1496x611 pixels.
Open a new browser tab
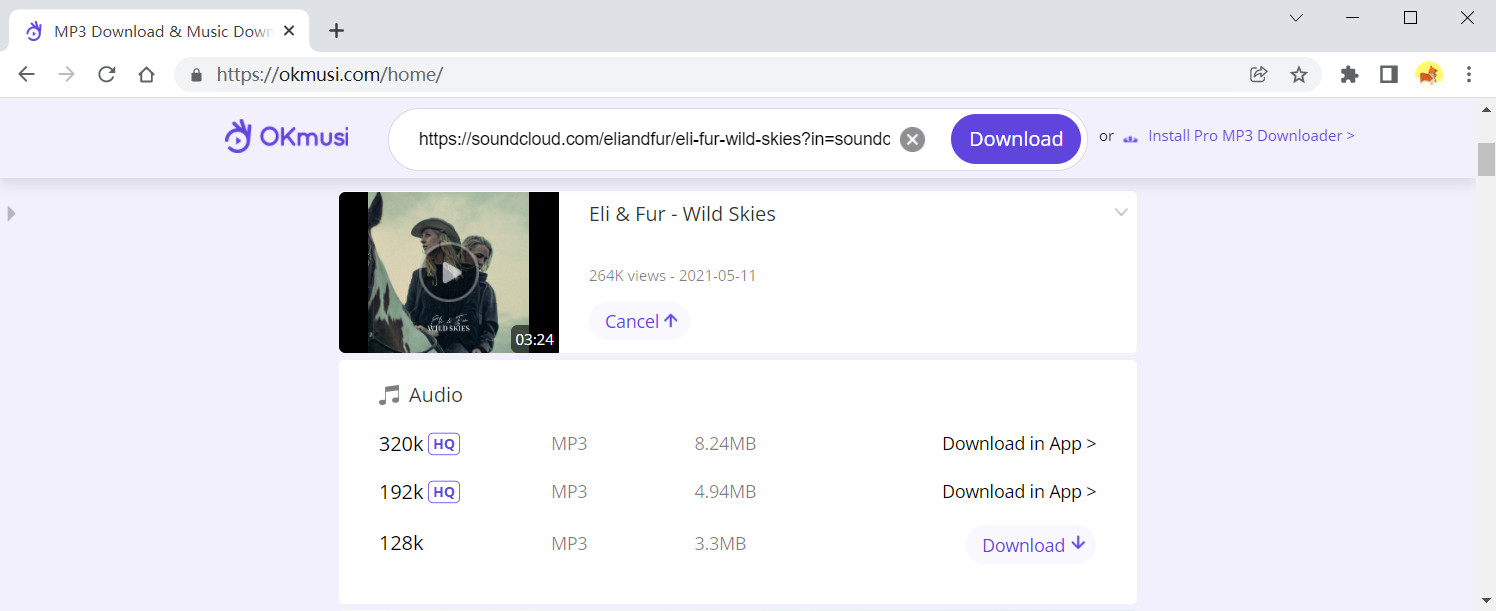coord(337,30)
